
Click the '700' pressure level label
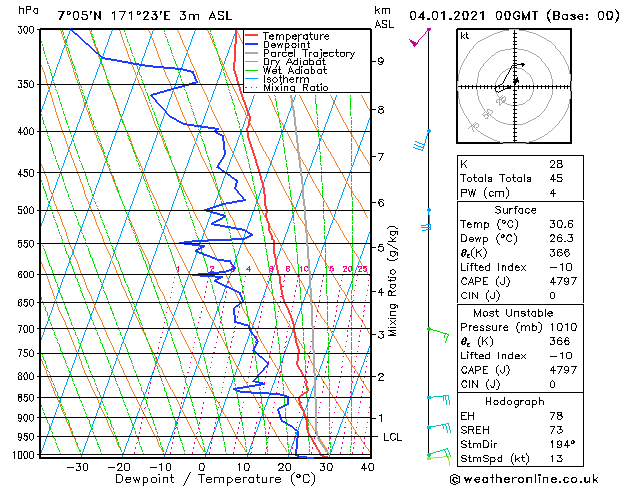28,329
